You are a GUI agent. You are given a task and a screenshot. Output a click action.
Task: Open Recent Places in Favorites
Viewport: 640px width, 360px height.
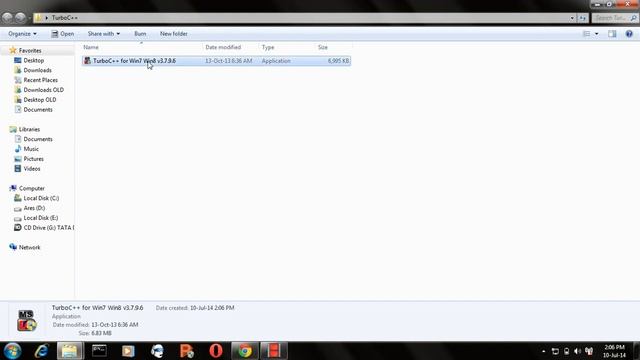click(x=40, y=80)
